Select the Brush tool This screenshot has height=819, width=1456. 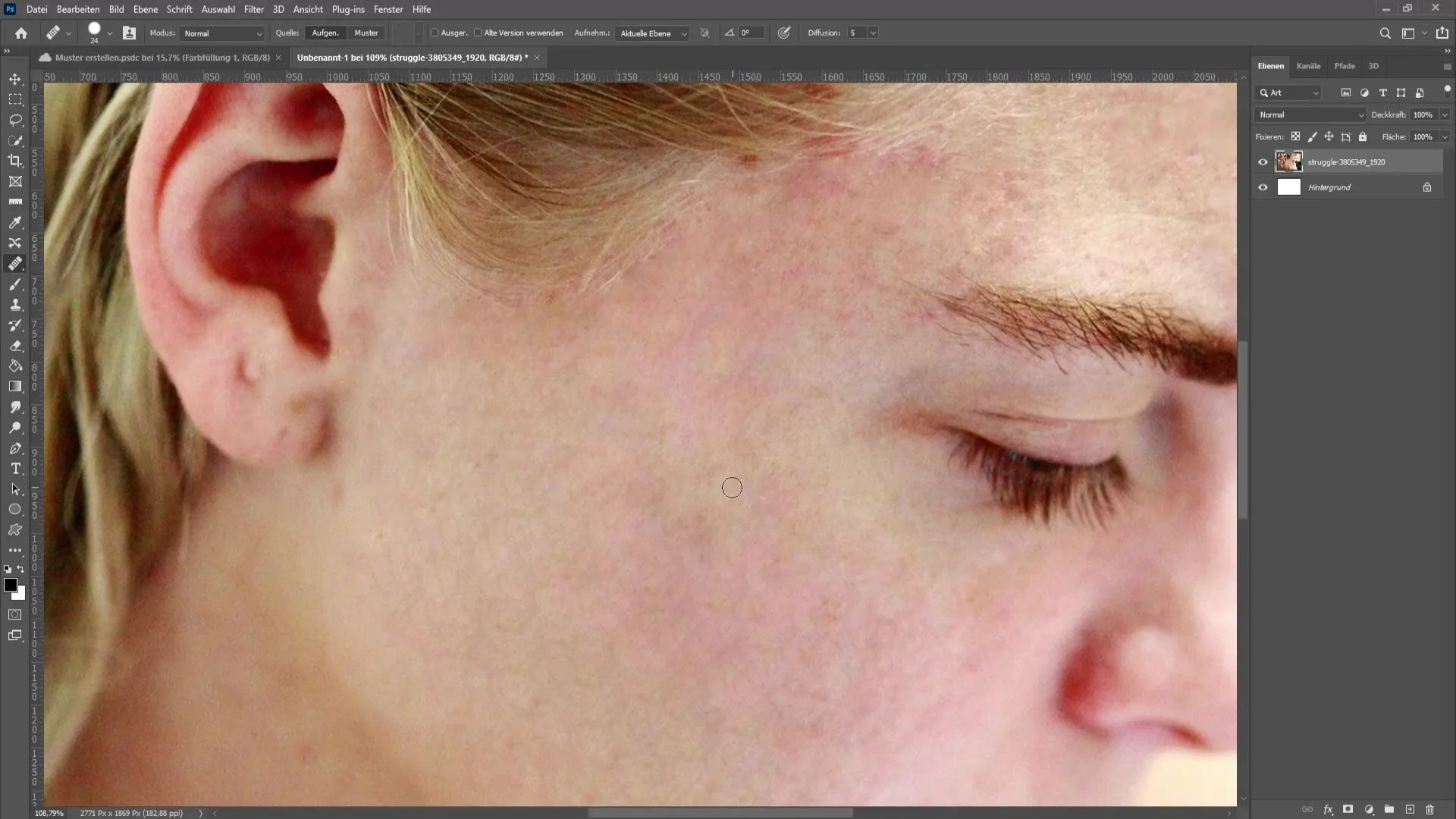15,283
